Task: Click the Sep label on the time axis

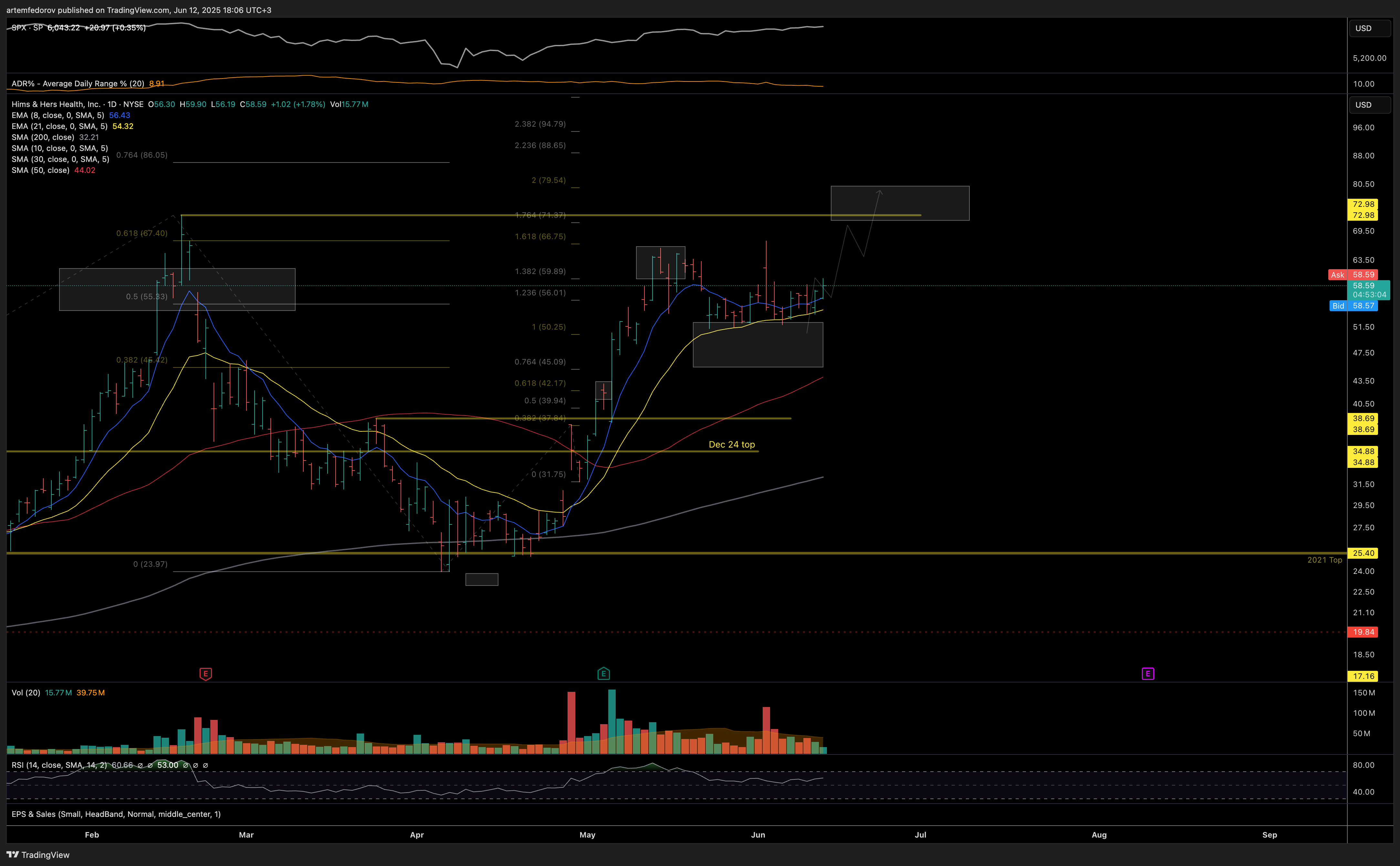Action: [x=1269, y=835]
